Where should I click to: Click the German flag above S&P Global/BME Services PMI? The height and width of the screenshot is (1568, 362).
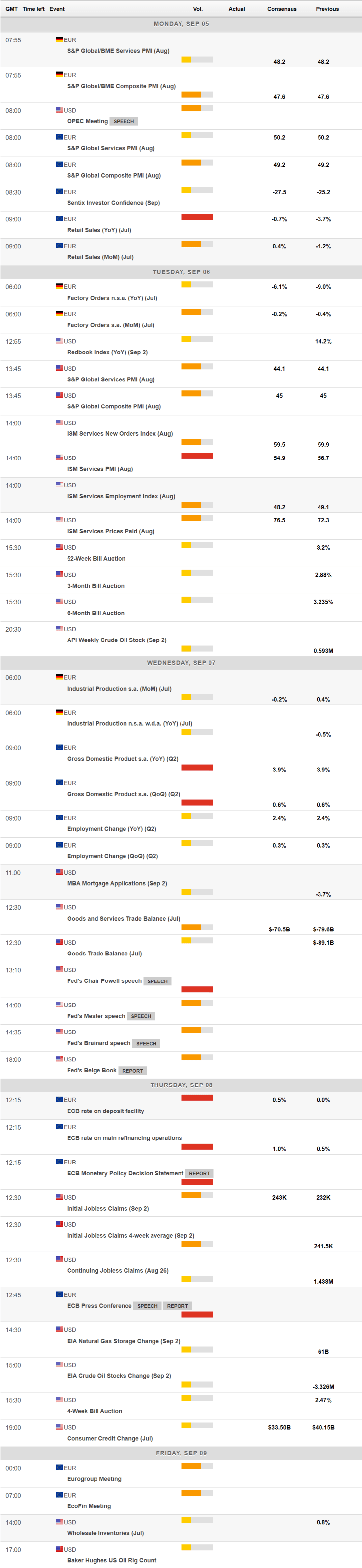pos(59,39)
